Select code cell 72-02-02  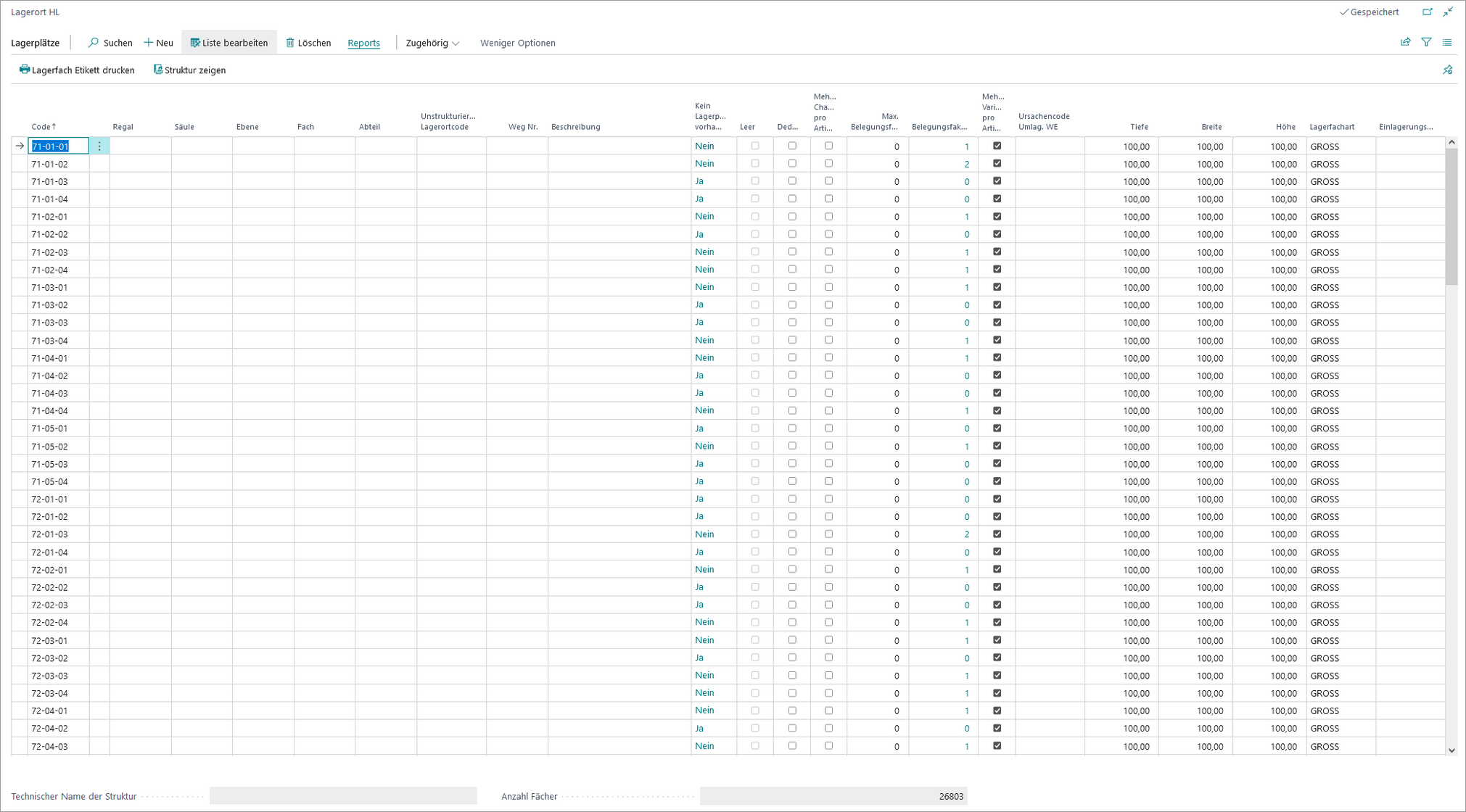pyautogui.click(x=58, y=587)
